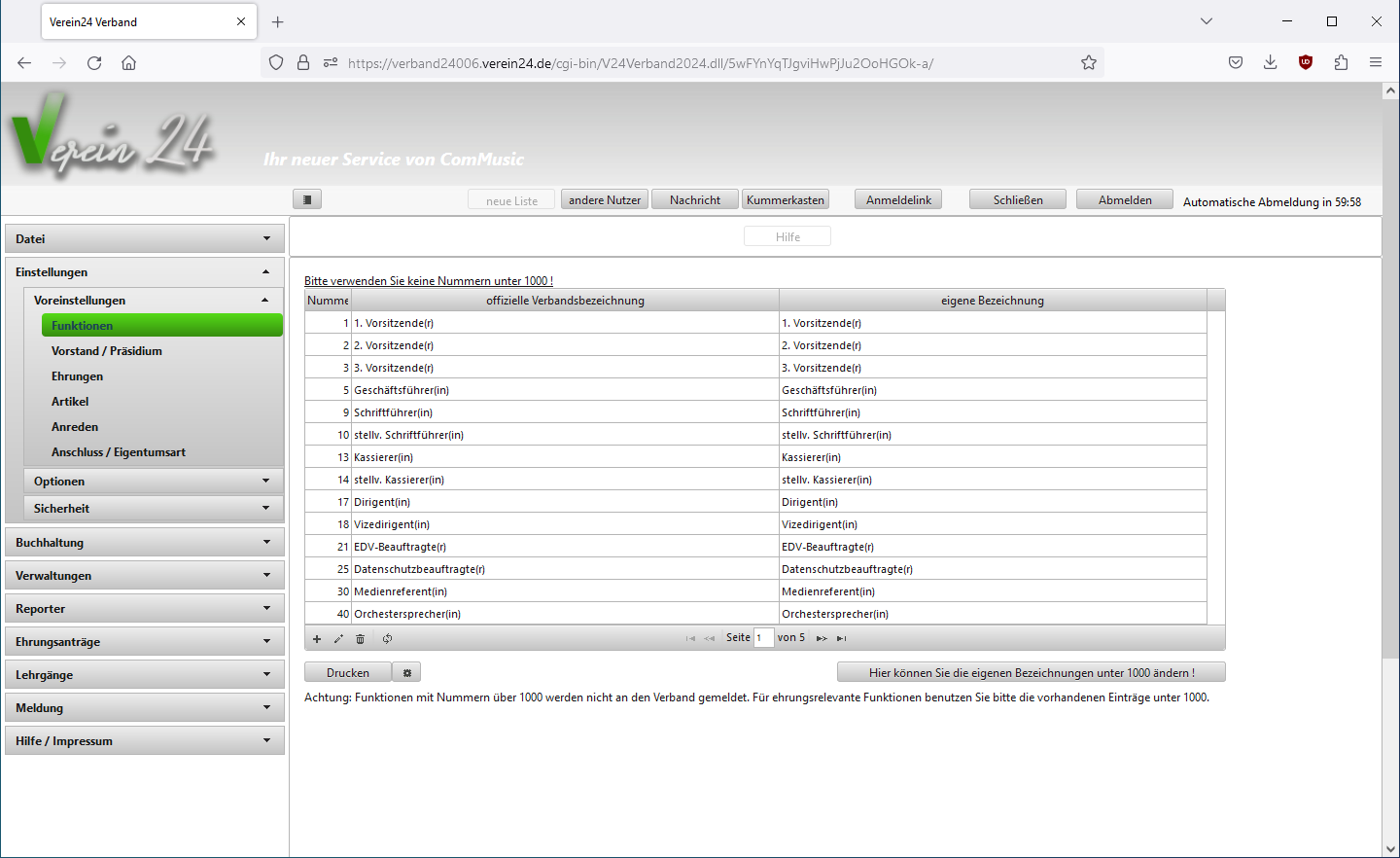Screen dimensions: 1400x858
Task: Toggle the sidebar menu icon button
Action: 307,199
